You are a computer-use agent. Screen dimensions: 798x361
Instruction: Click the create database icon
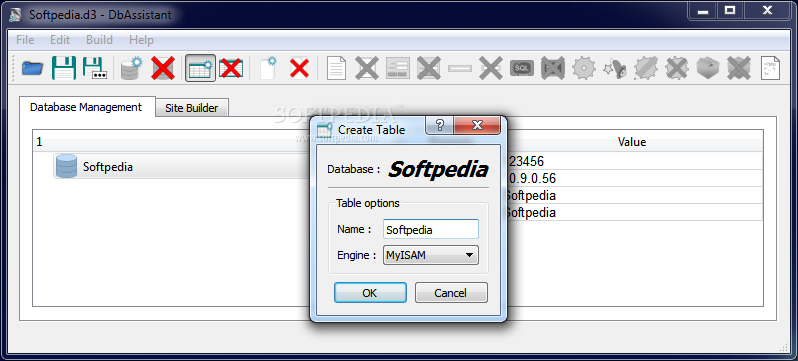point(132,68)
